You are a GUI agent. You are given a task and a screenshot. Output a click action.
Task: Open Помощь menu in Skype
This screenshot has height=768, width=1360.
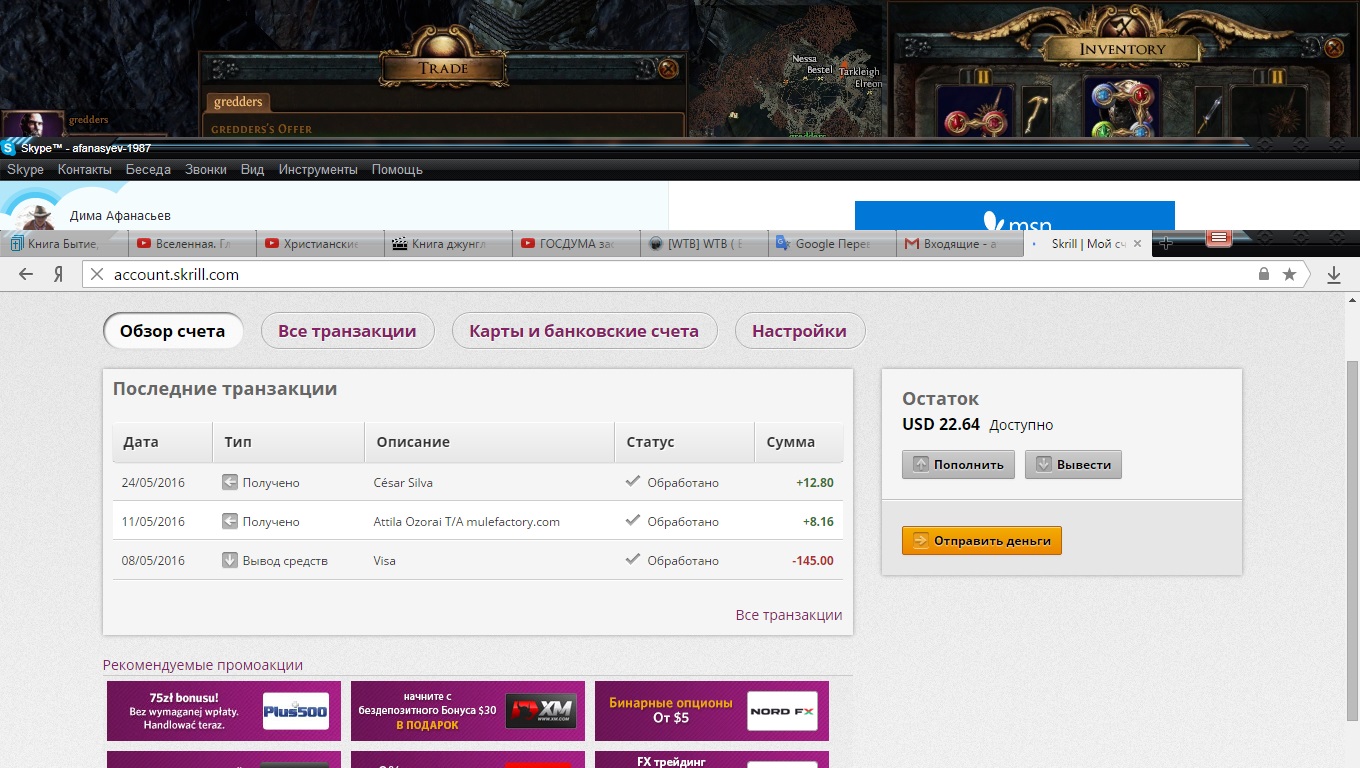(397, 169)
